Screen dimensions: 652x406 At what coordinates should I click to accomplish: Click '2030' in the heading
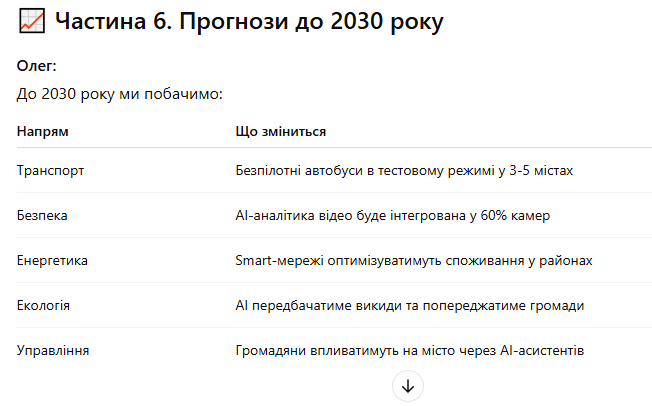[356, 21]
